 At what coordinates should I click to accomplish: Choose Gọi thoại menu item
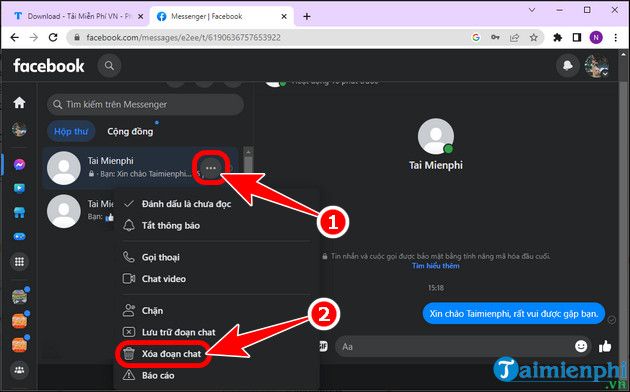pos(216,257)
